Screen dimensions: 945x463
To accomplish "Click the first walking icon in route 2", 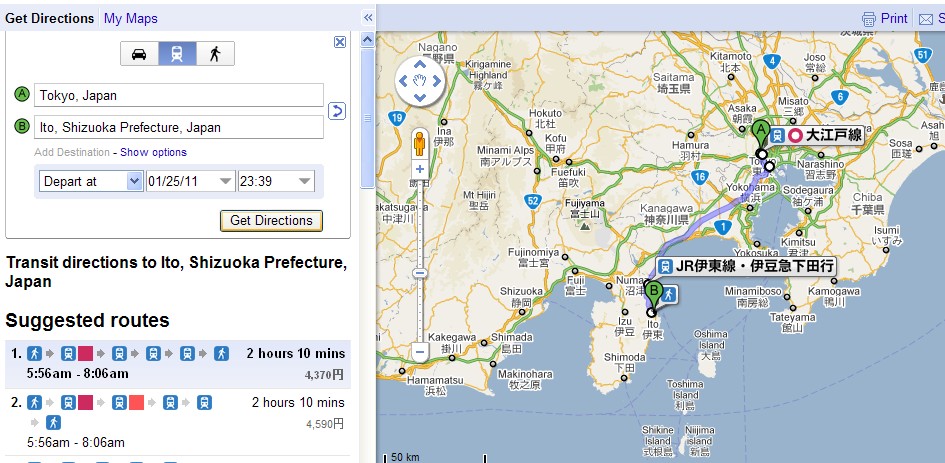I will pos(34,403).
